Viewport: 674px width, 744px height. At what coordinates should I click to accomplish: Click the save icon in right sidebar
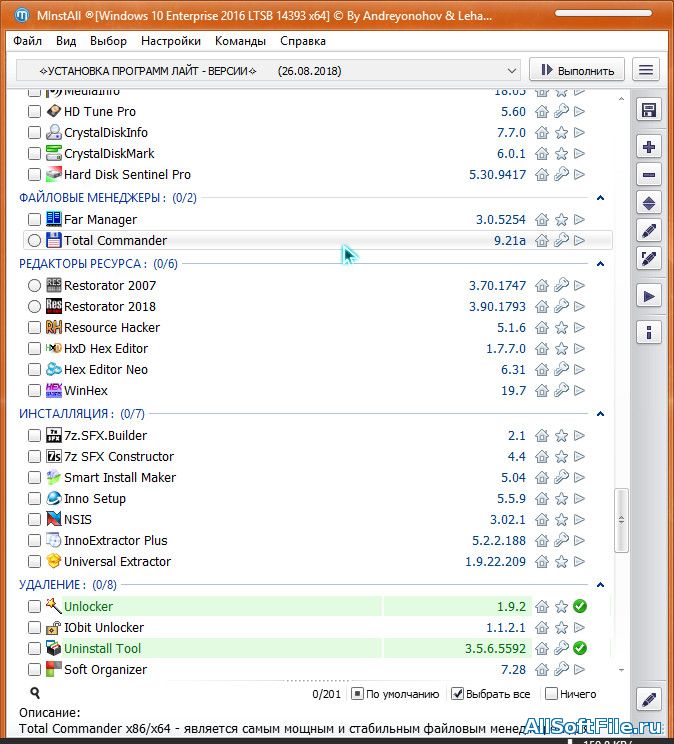pos(648,110)
